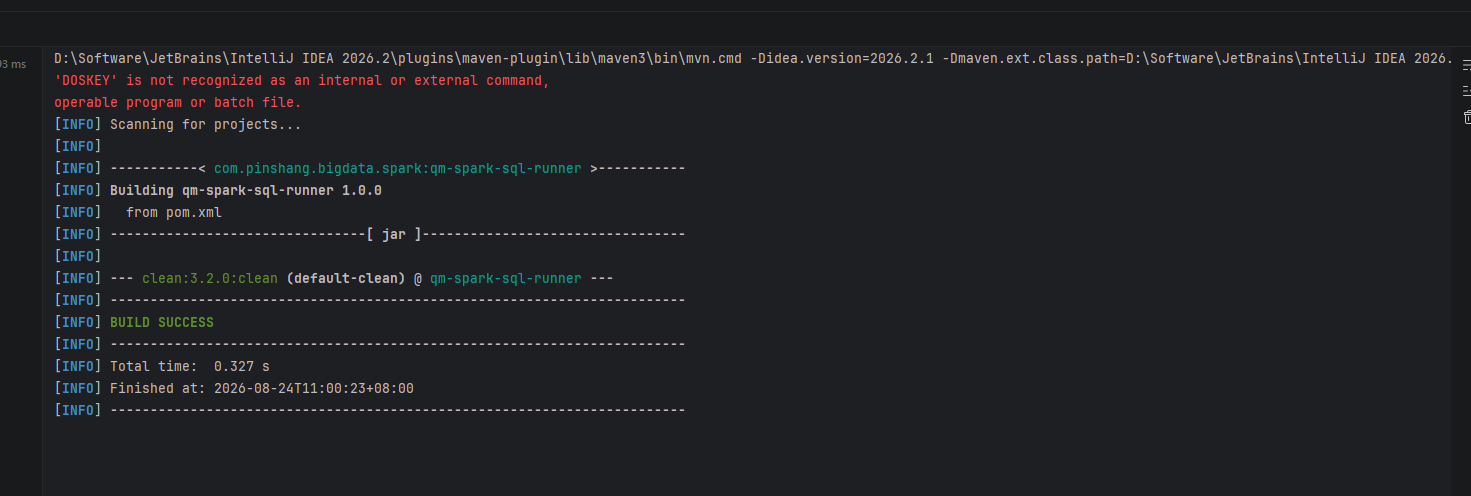Toggle soft-wrap icon in console gutter

[x=1466, y=65]
